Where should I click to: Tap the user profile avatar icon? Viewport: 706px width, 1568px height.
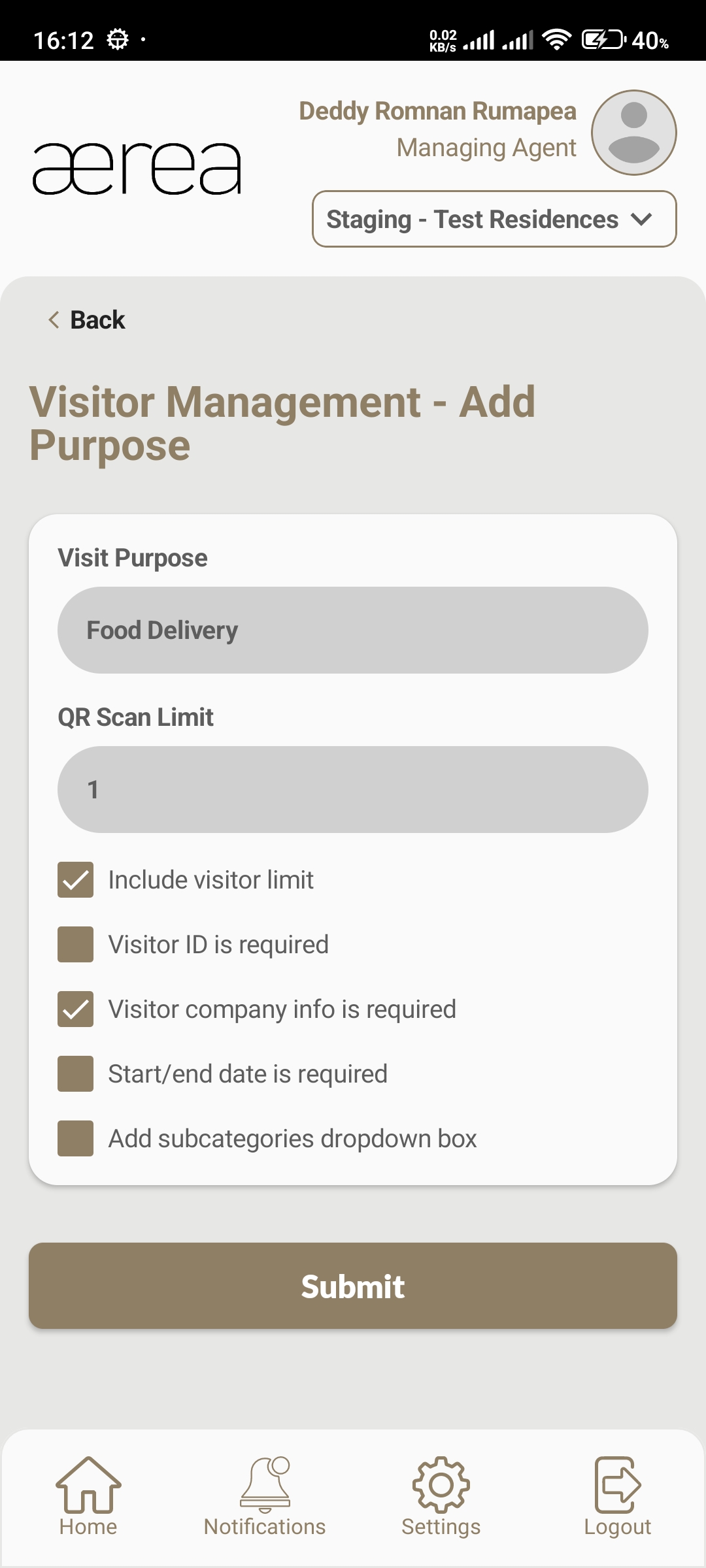633,133
